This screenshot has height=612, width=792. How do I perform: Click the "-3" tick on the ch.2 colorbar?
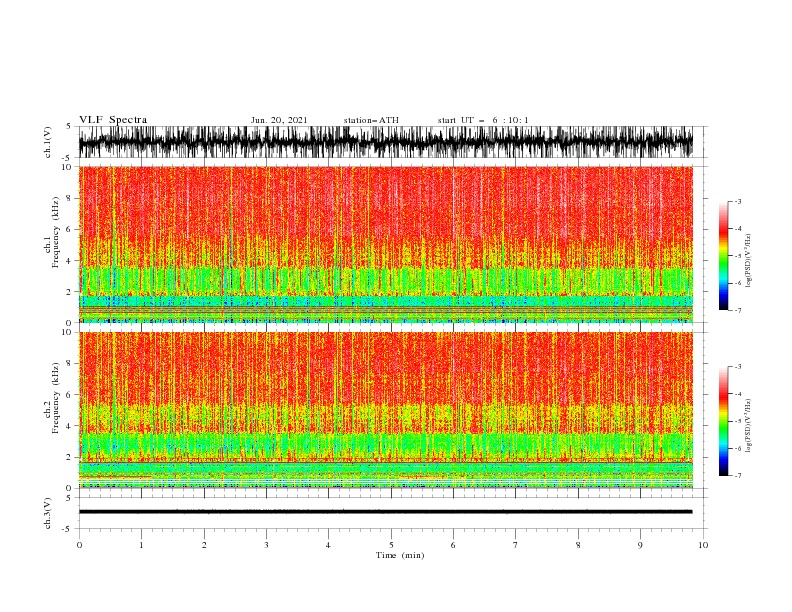coord(737,367)
